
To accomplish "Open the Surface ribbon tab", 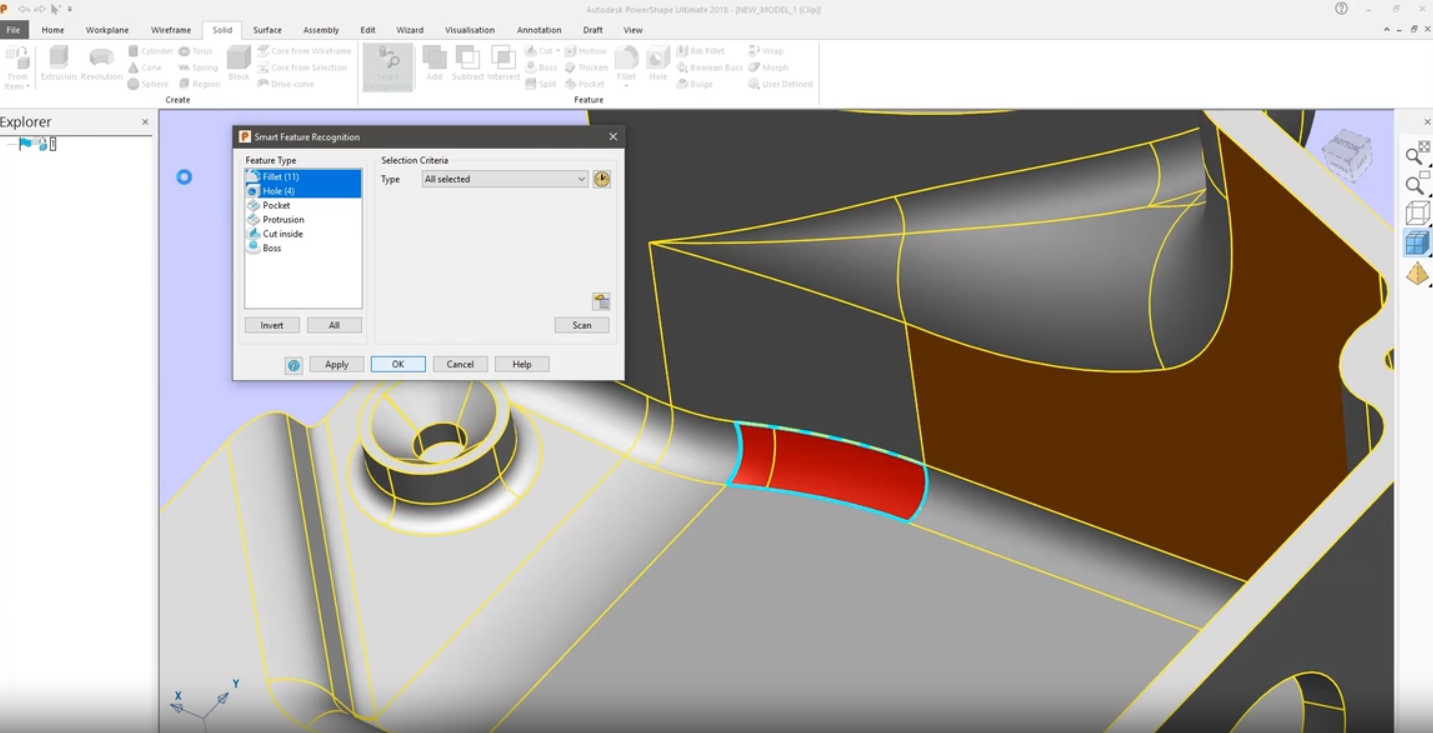I will [x=267, y=30].
